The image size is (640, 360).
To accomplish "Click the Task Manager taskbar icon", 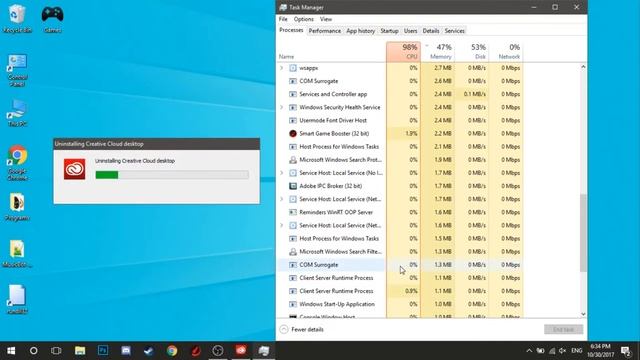I will coord(264,351).
